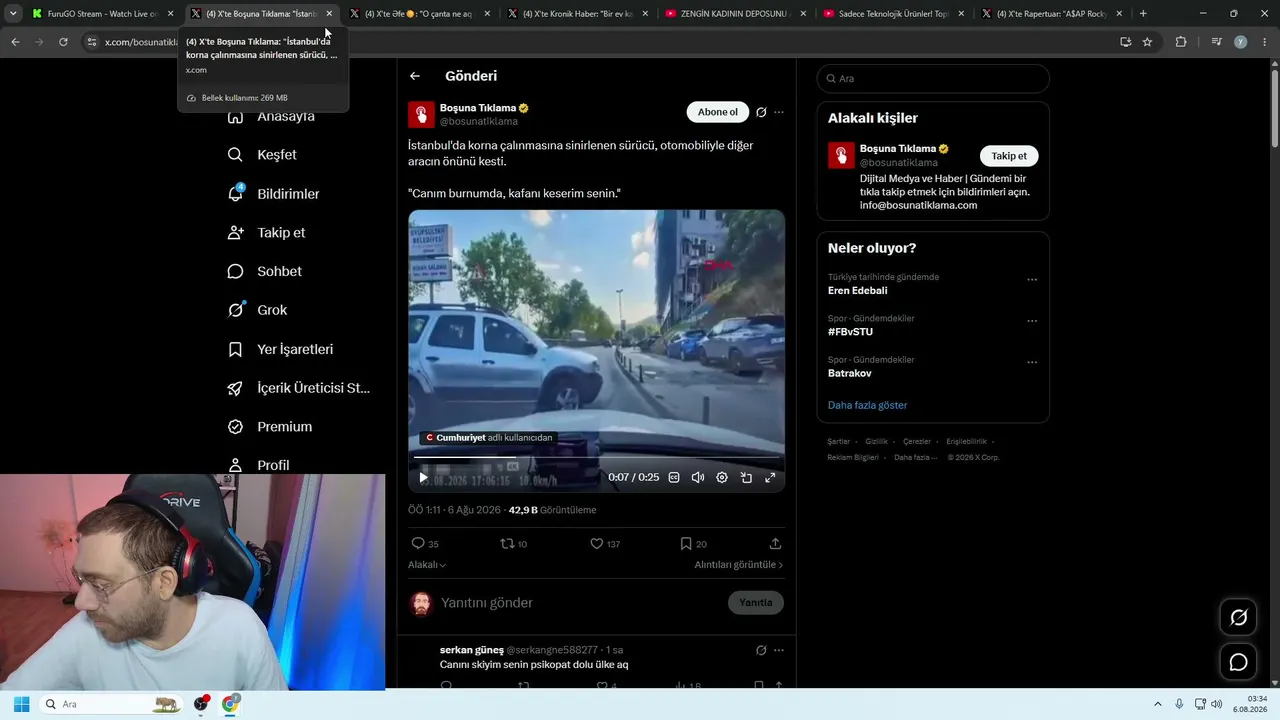The width and height of the screenshot is (1280, 720).
Task: Open Daha fazla göster link
Action: click(868, 405)
